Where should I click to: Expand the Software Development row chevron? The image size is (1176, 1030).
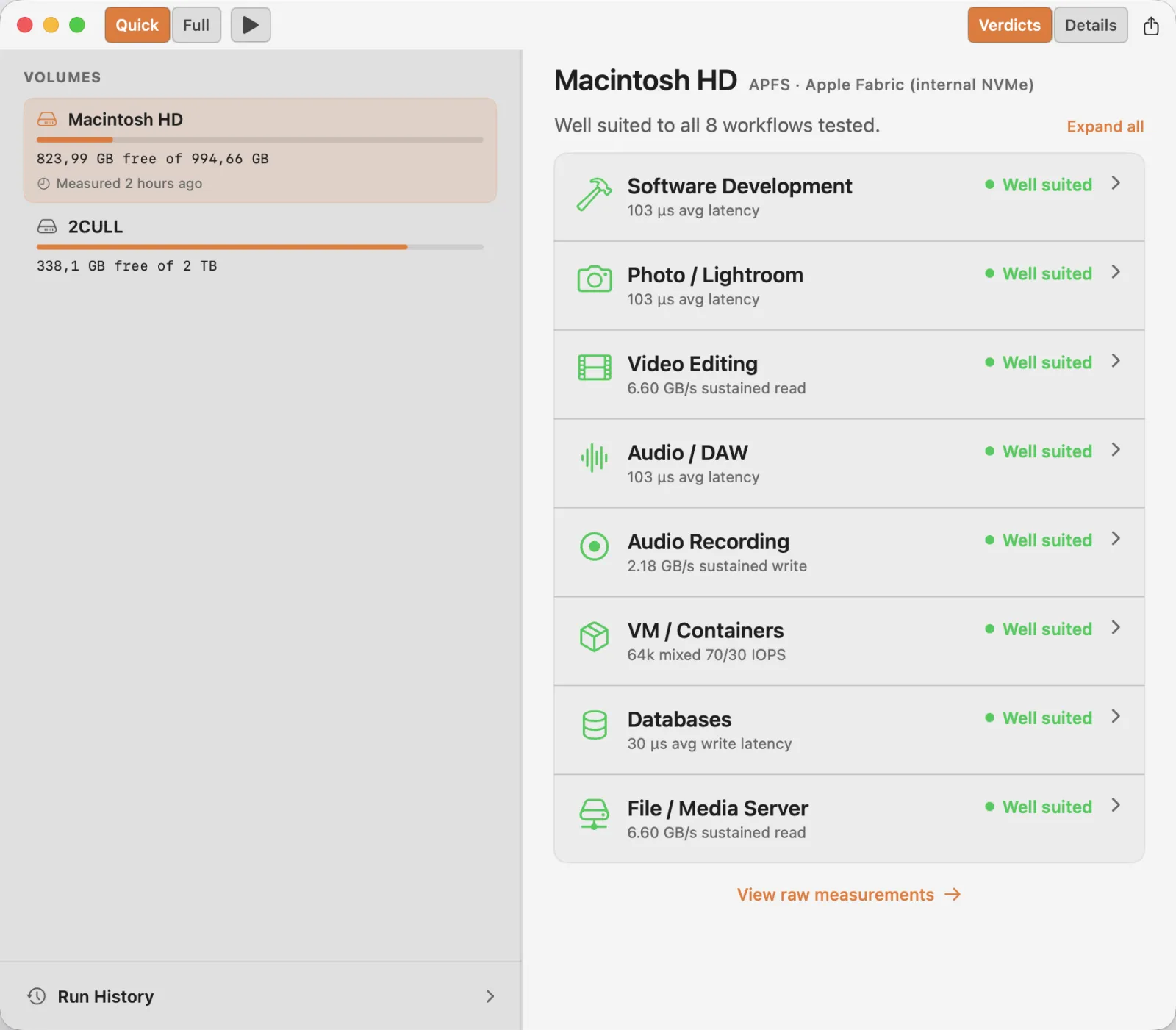click(x=1116, y=183)
